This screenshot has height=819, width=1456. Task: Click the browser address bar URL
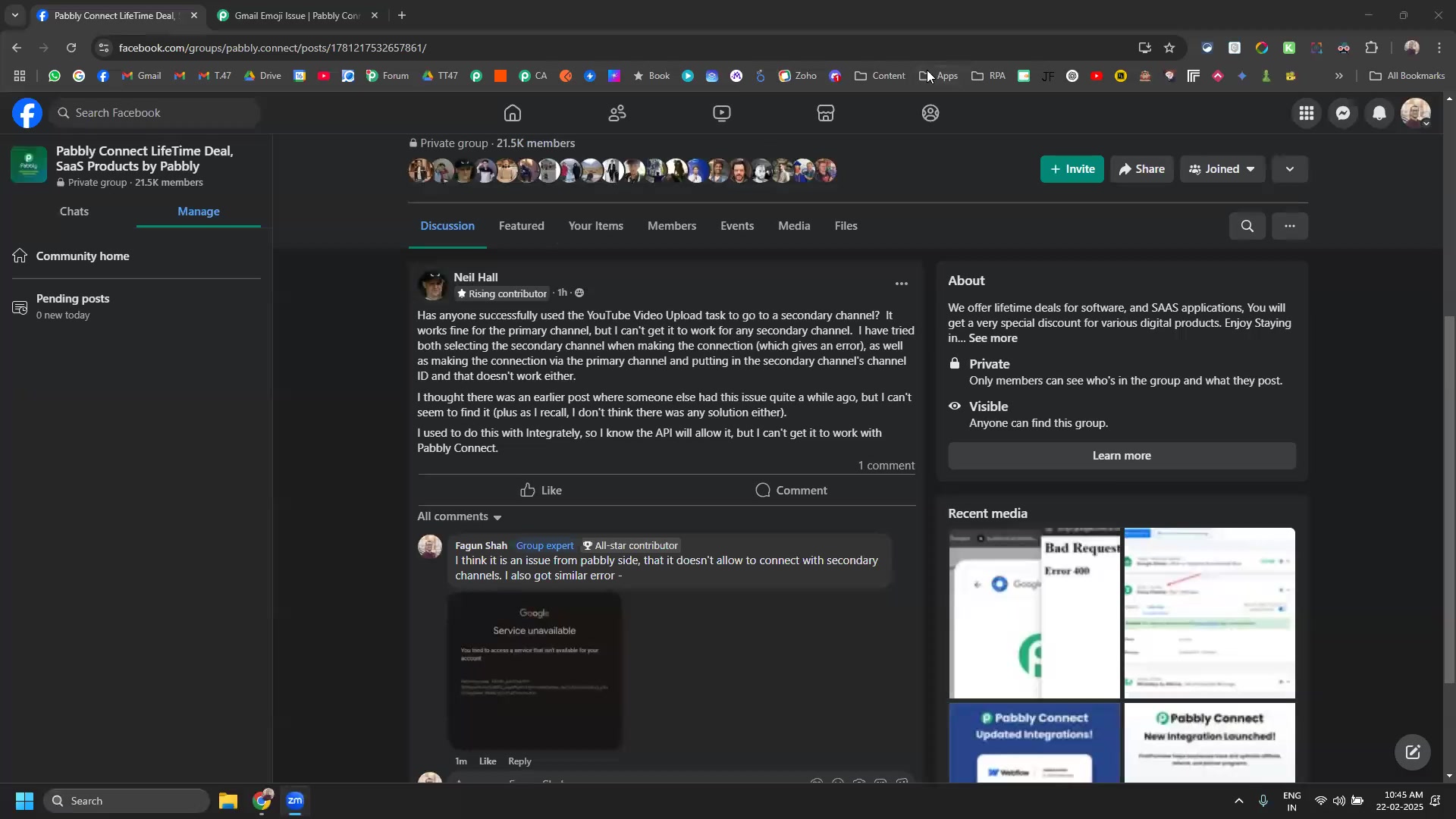click(273, 48)
